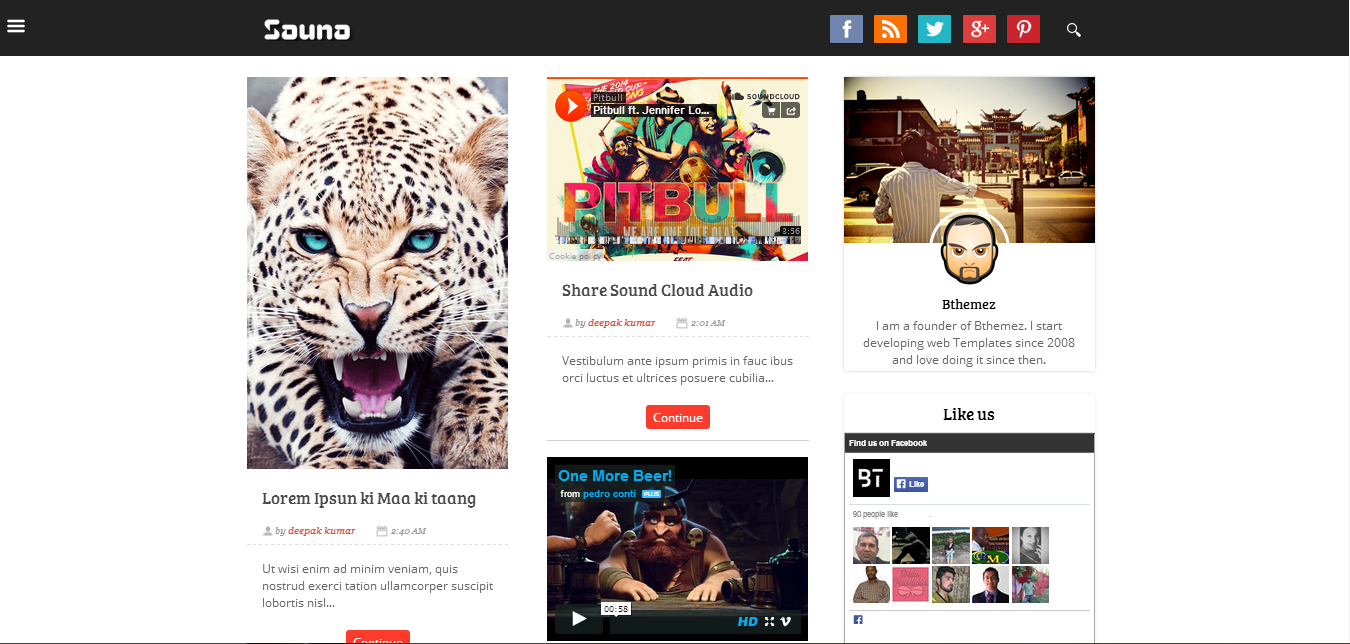Open the SoundCloud Cookie policy link
1350x644 pixels.
pos(575,256)
